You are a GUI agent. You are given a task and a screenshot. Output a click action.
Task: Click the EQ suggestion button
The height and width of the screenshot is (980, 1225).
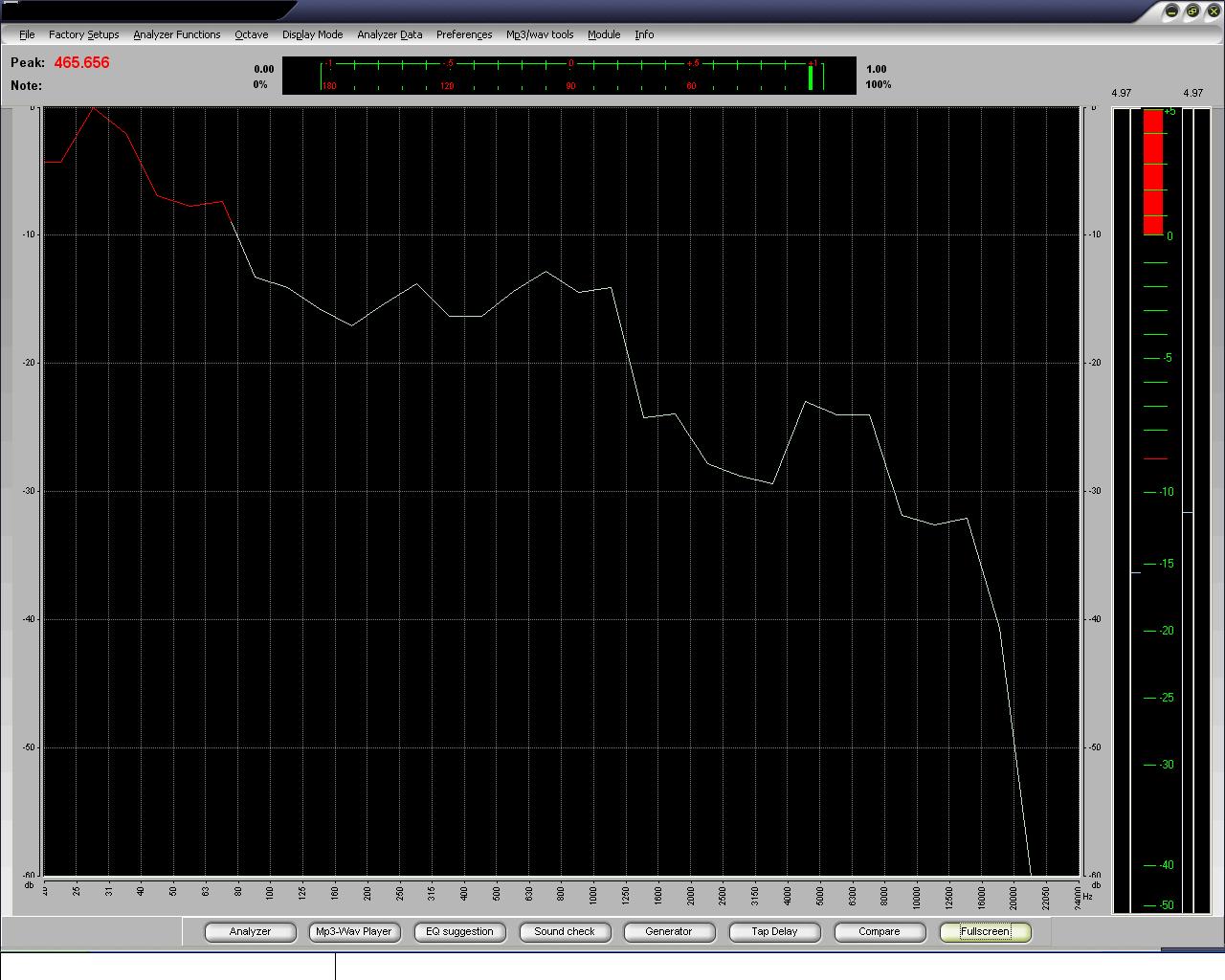[x=459, y=931]
